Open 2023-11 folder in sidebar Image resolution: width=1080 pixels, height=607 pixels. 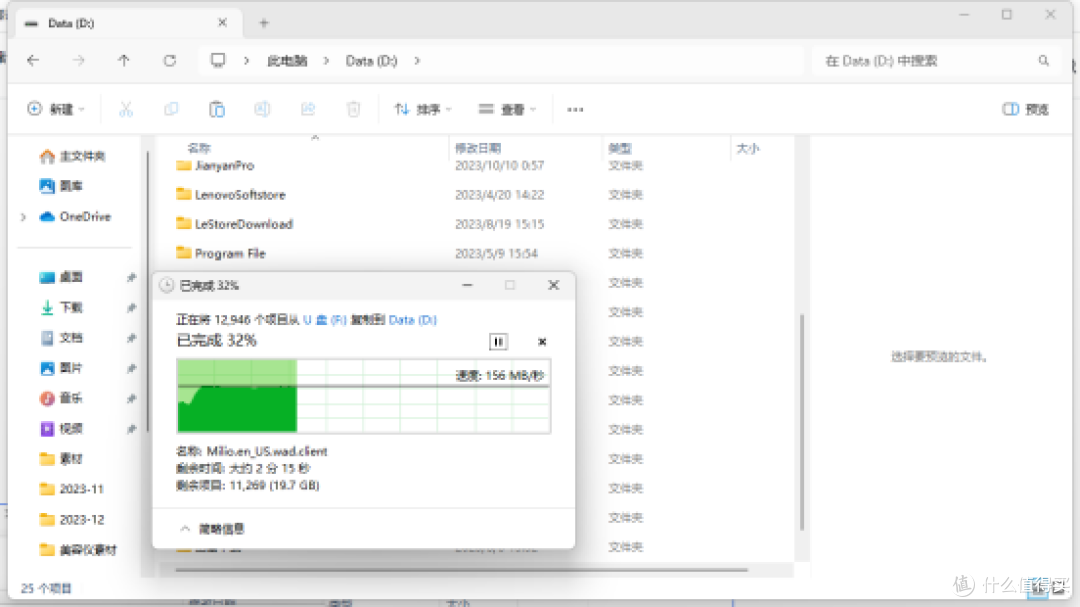pos(72,489)
